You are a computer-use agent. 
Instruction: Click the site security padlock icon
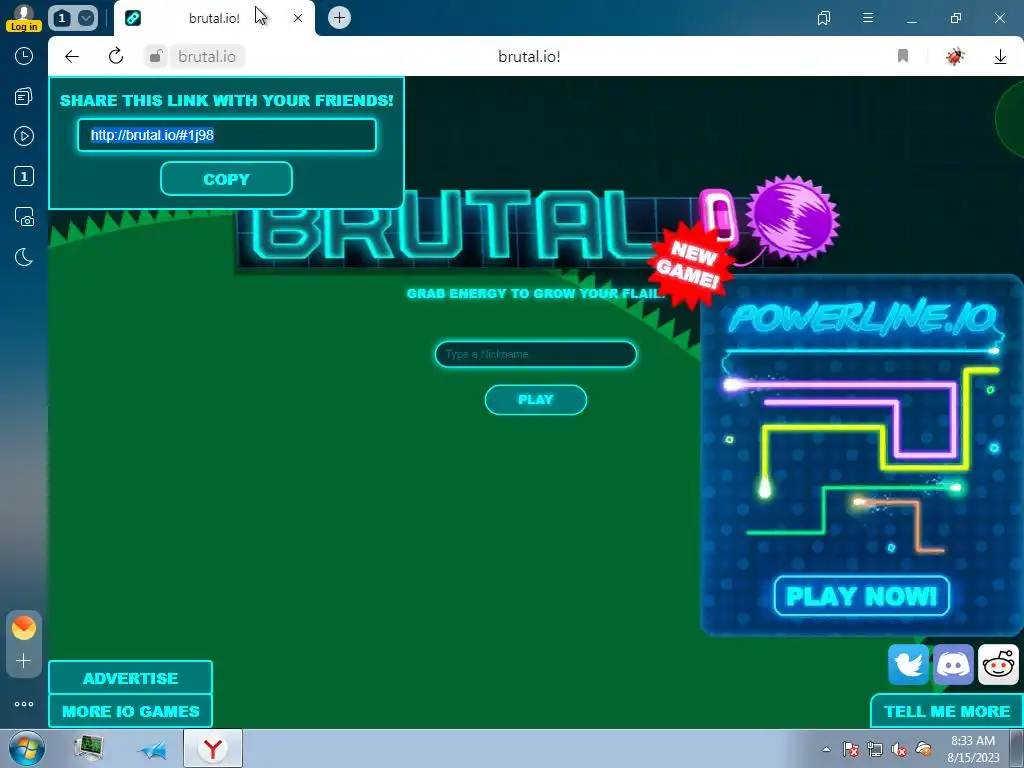point(155,56)
